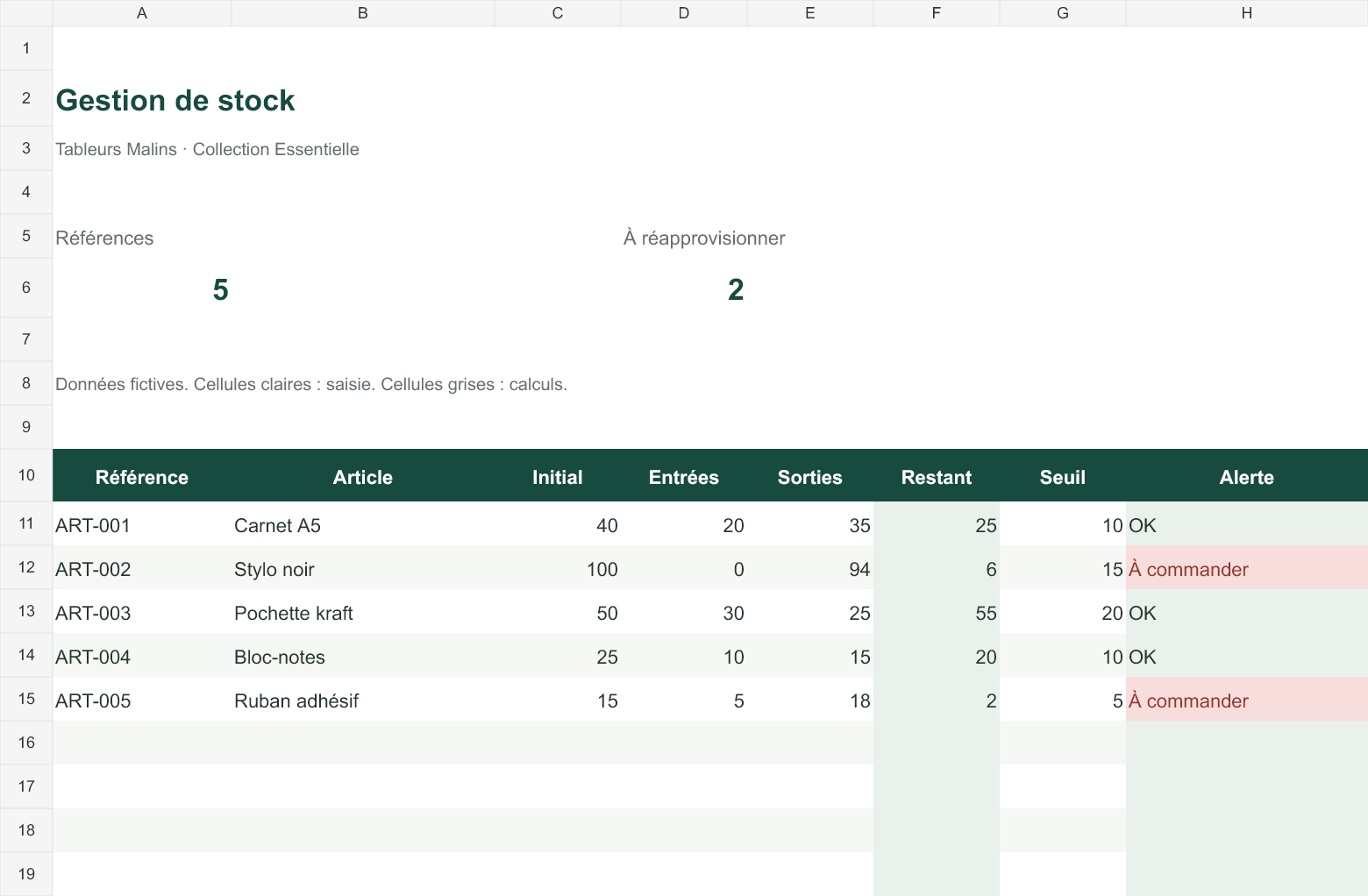The width and height of the screenshot is (1368, 896).
Task: Select Carnet A5 initial stock 40
Action: tap(558, 524)
